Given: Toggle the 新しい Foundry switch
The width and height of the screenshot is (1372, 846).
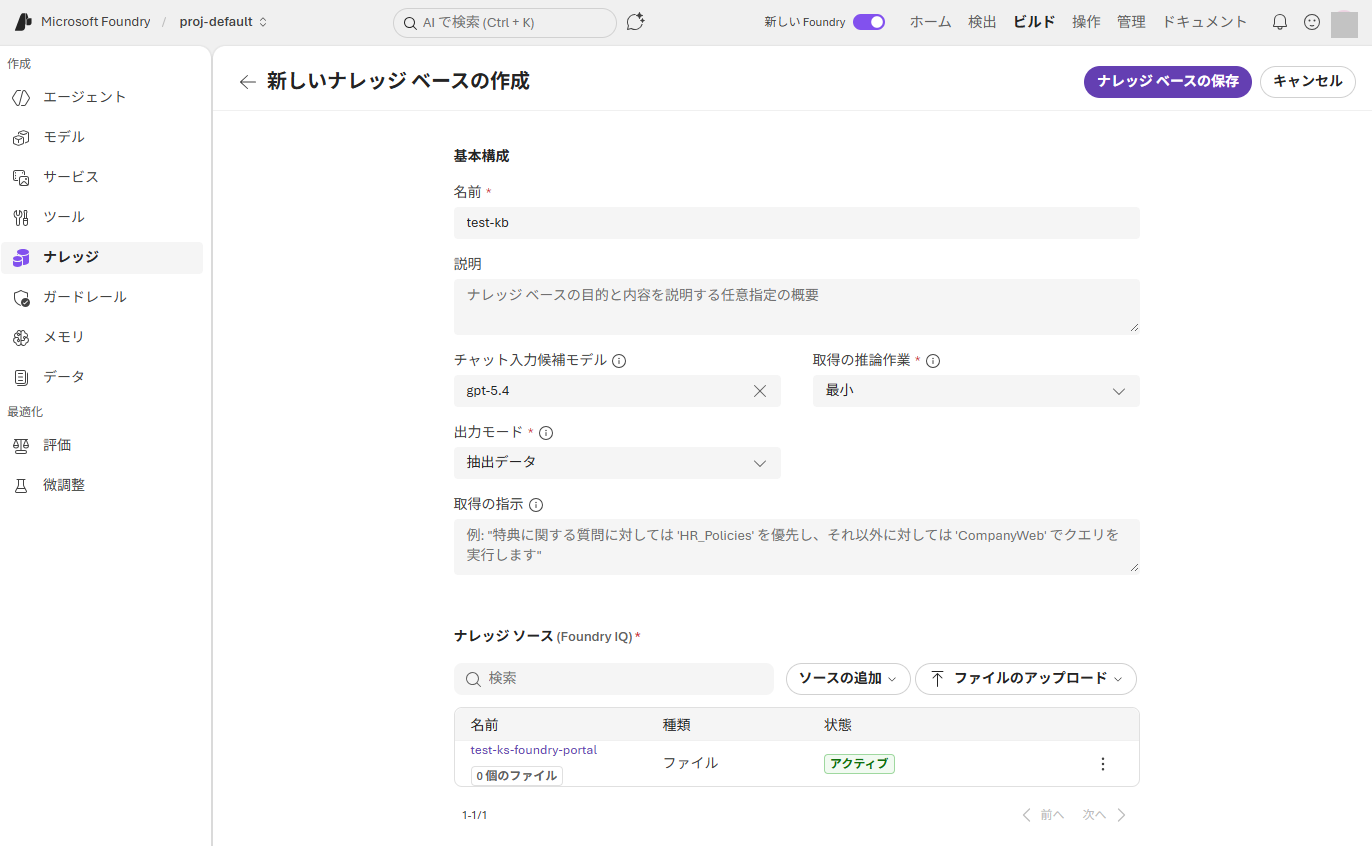Looking at the screenshot, I should pyautogui.click(x=869, y=22).
